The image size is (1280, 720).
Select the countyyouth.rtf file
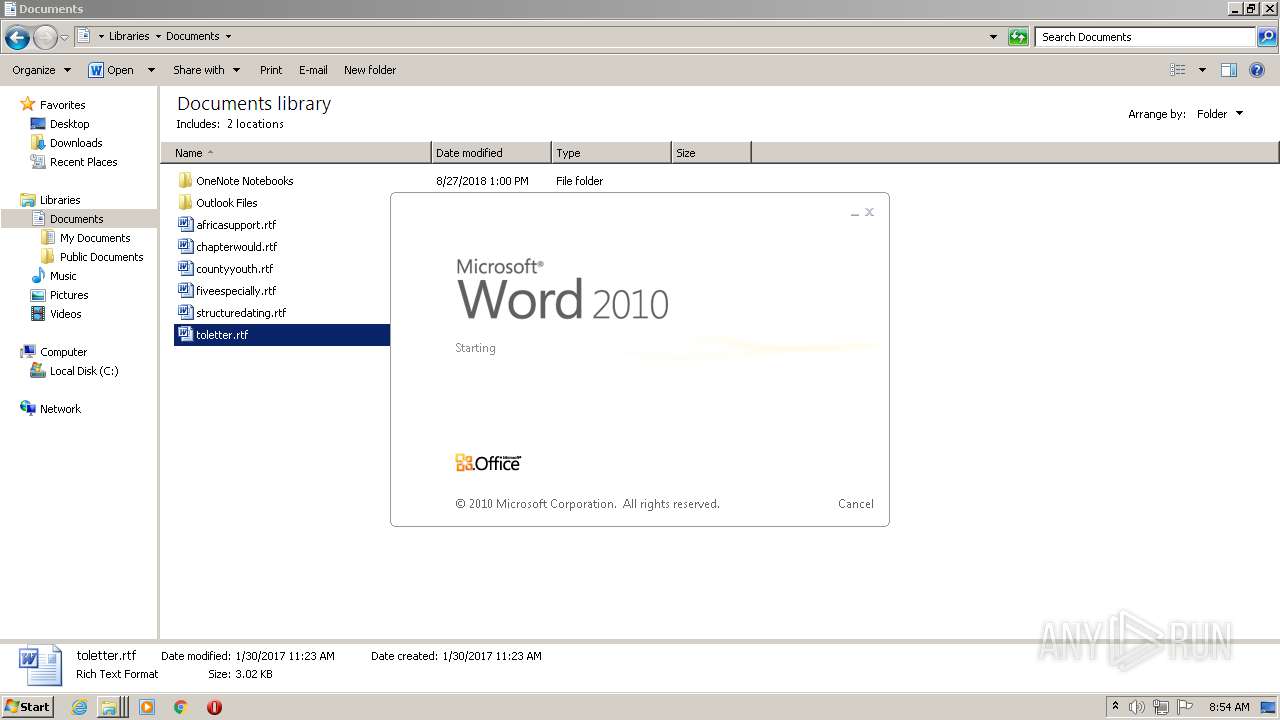[x=234, y=269]
